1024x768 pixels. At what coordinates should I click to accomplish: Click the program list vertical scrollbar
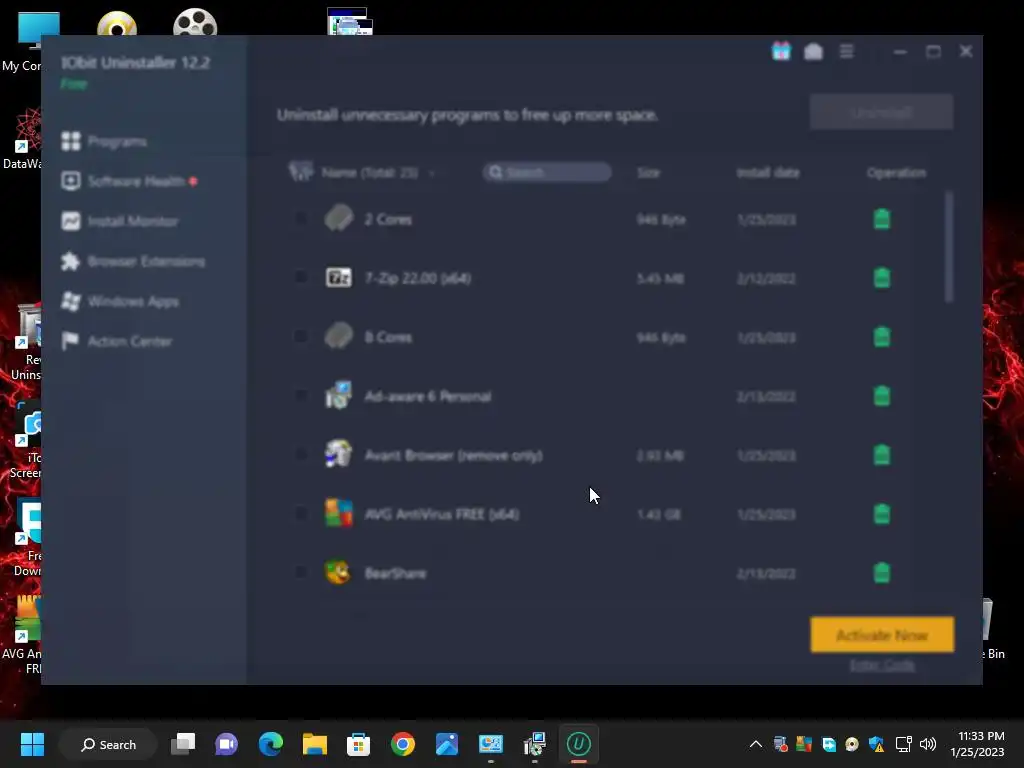point(948,247)
